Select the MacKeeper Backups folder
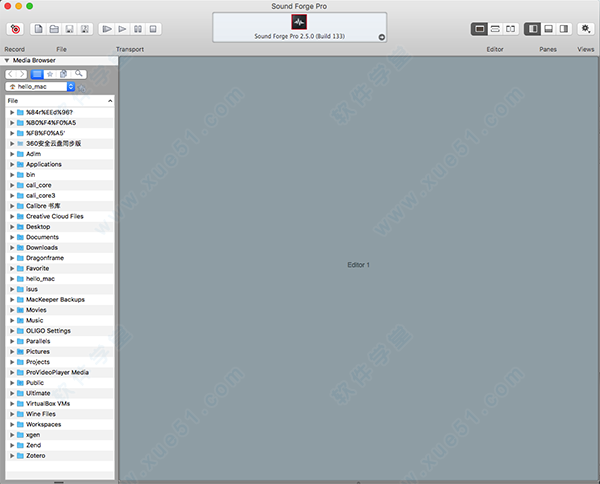This screenshot has width=600, height=484. coord(60,300)
